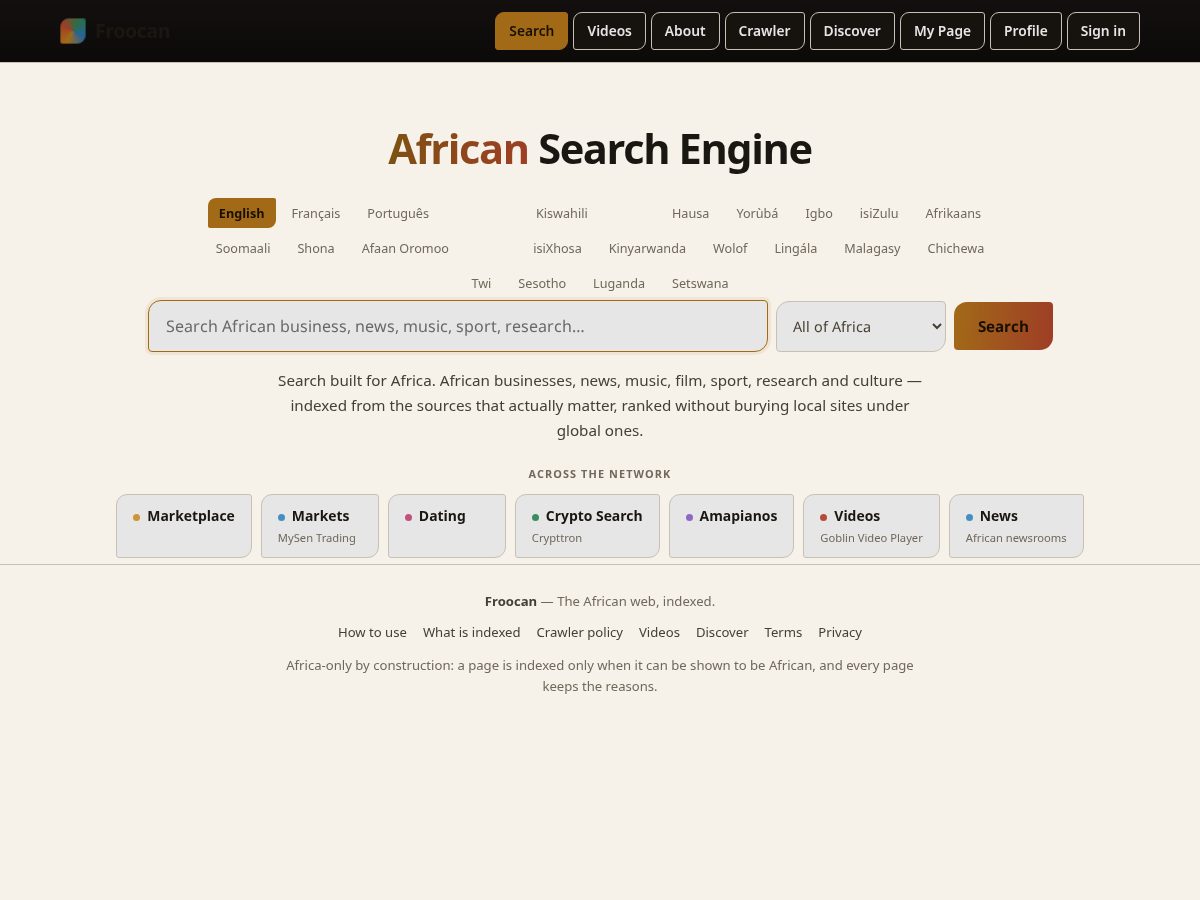The width and height of the screenshot is (1200, 900).
Task: Select Setswana language link
Action: click(x=700, y=283)
